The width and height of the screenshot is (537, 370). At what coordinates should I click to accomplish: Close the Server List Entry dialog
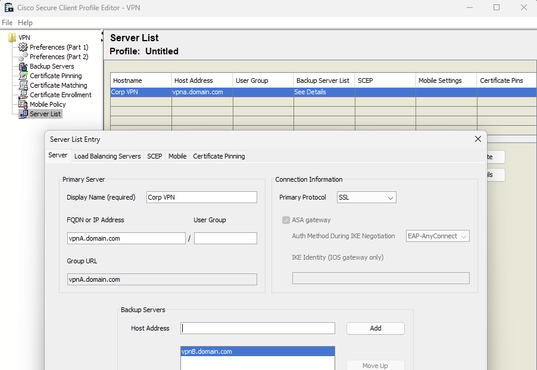478,139
